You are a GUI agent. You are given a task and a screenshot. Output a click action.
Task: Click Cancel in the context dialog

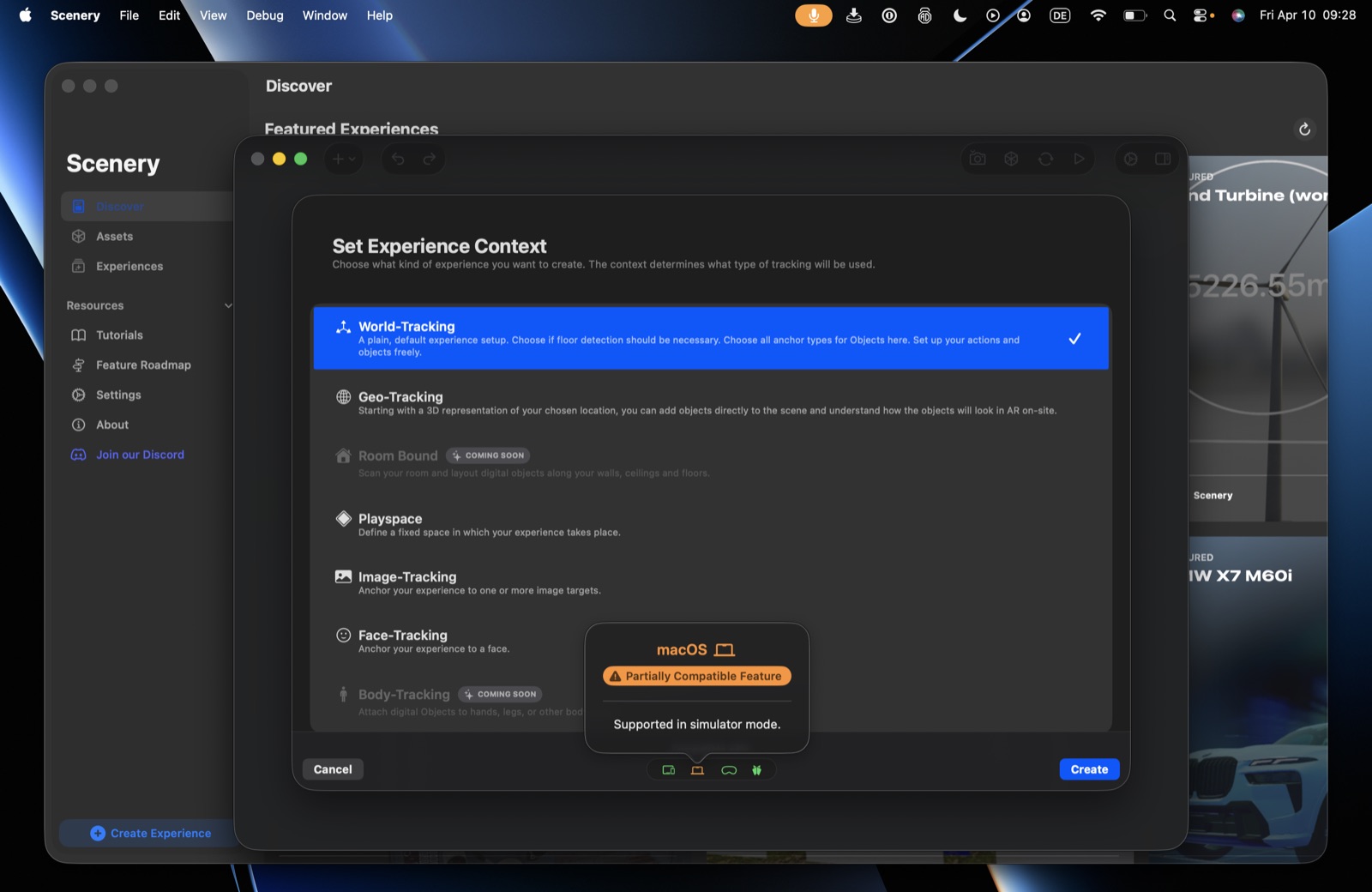coord(333,769)
